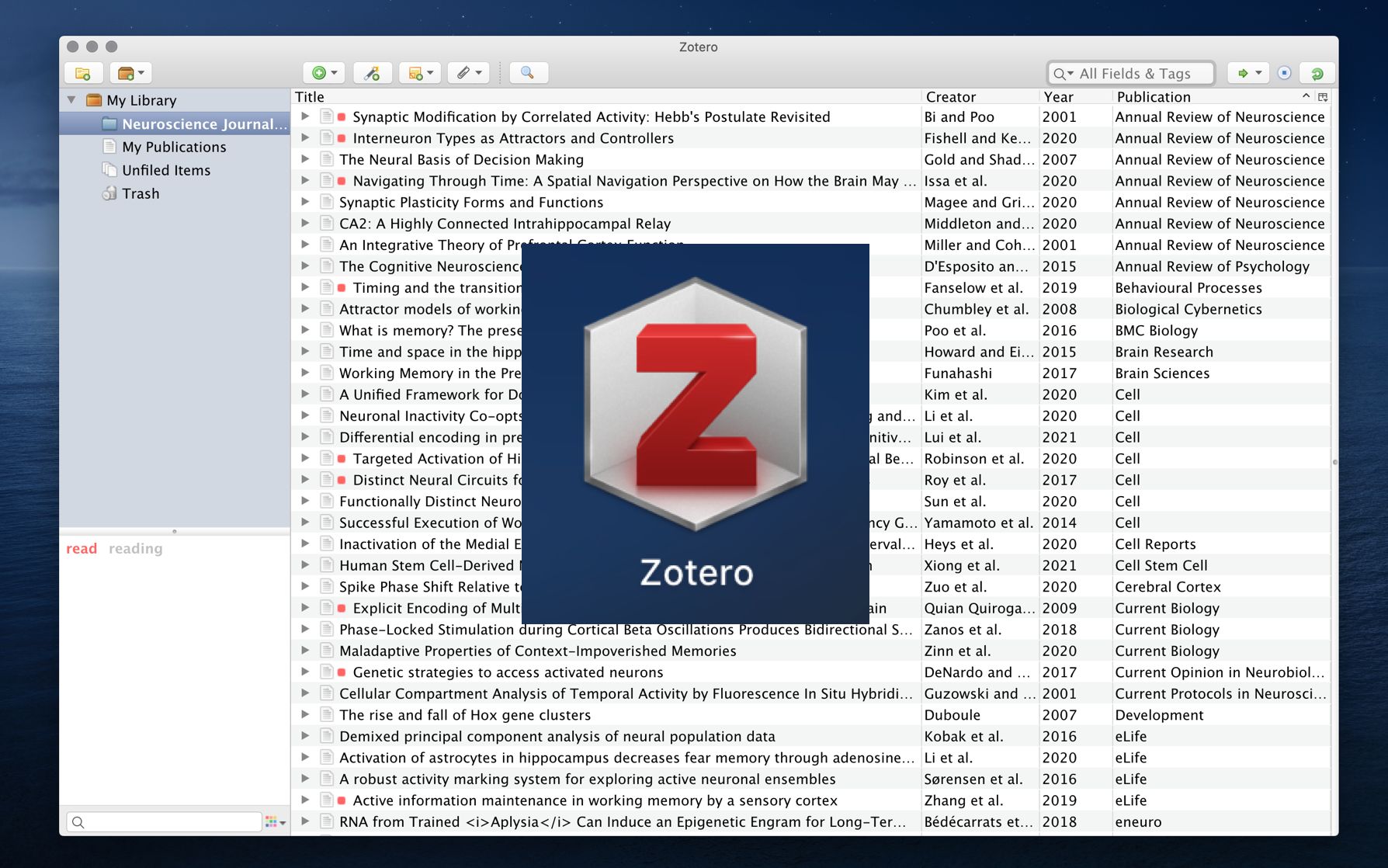
Task: Expand the Demixed principal component analysis row
Action: (306, 736)
